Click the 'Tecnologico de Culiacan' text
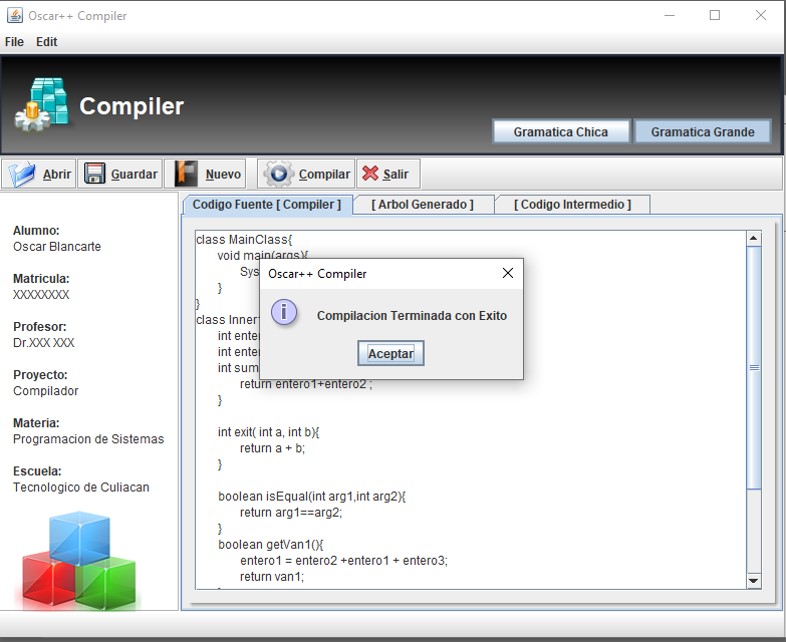Screen dimensions: 786x642 pos(81,487)
